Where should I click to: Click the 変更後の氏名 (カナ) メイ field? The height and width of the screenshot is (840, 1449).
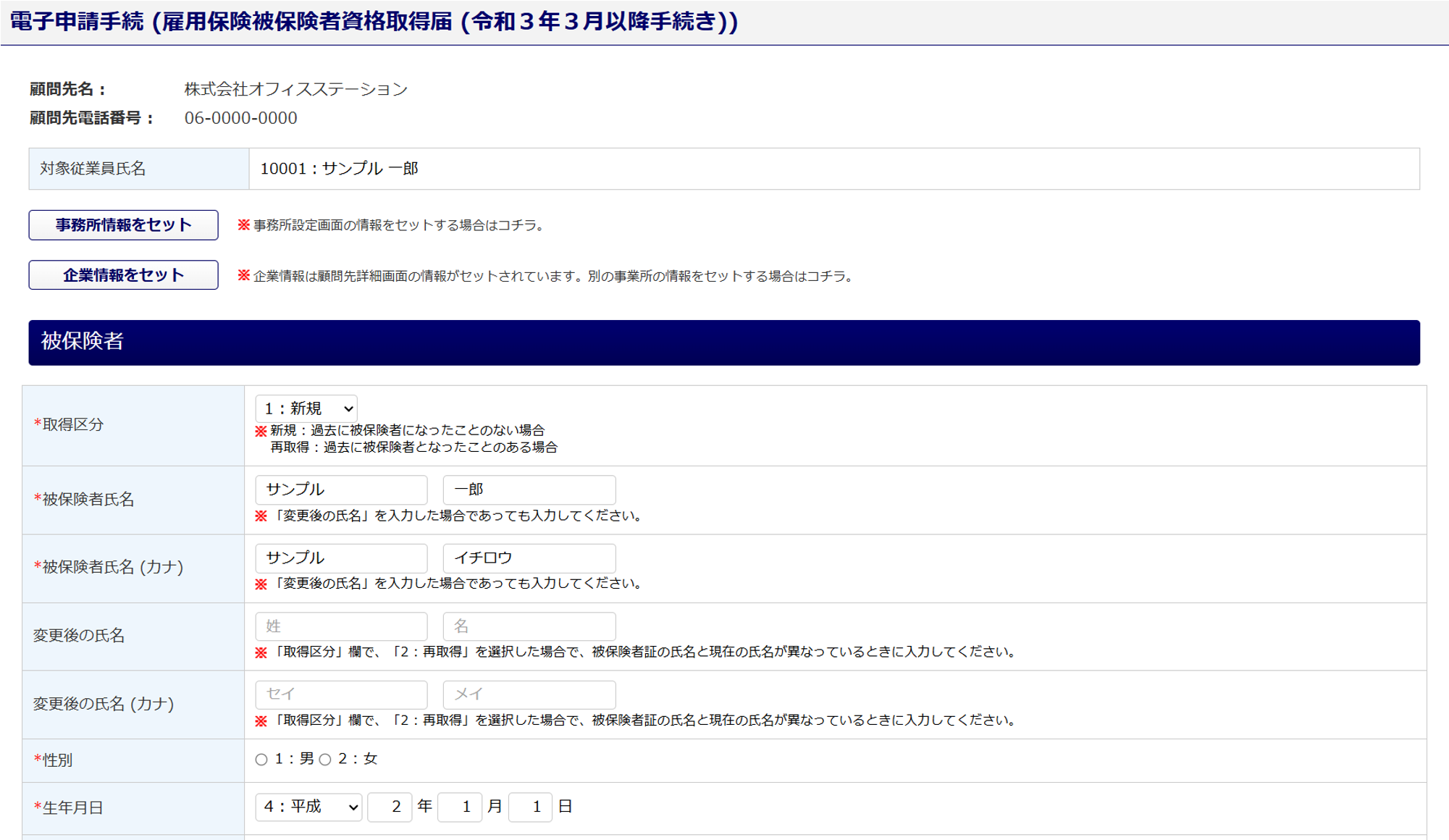click(x=529, y=694)
